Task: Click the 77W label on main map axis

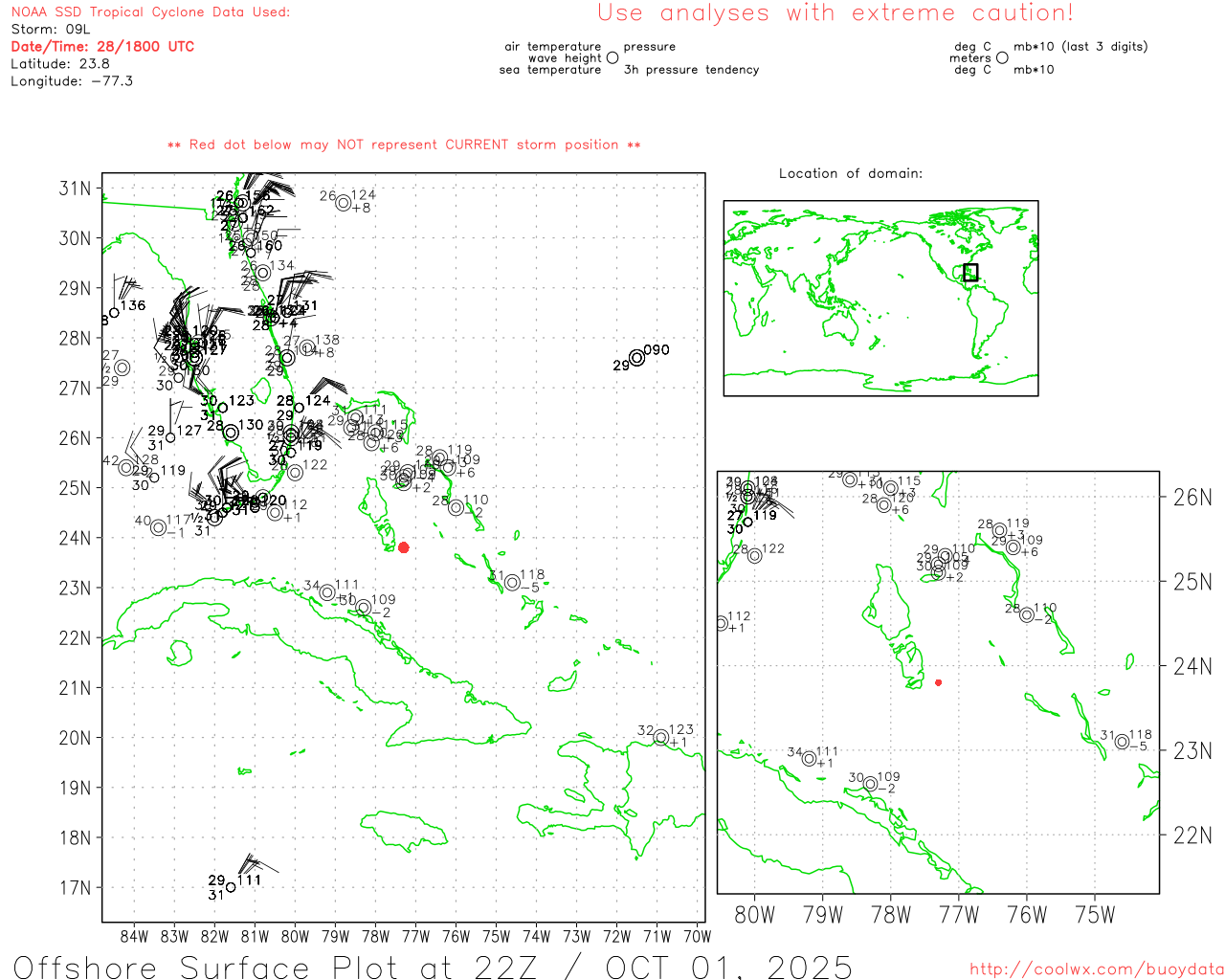Action: (x=415, y=936)
